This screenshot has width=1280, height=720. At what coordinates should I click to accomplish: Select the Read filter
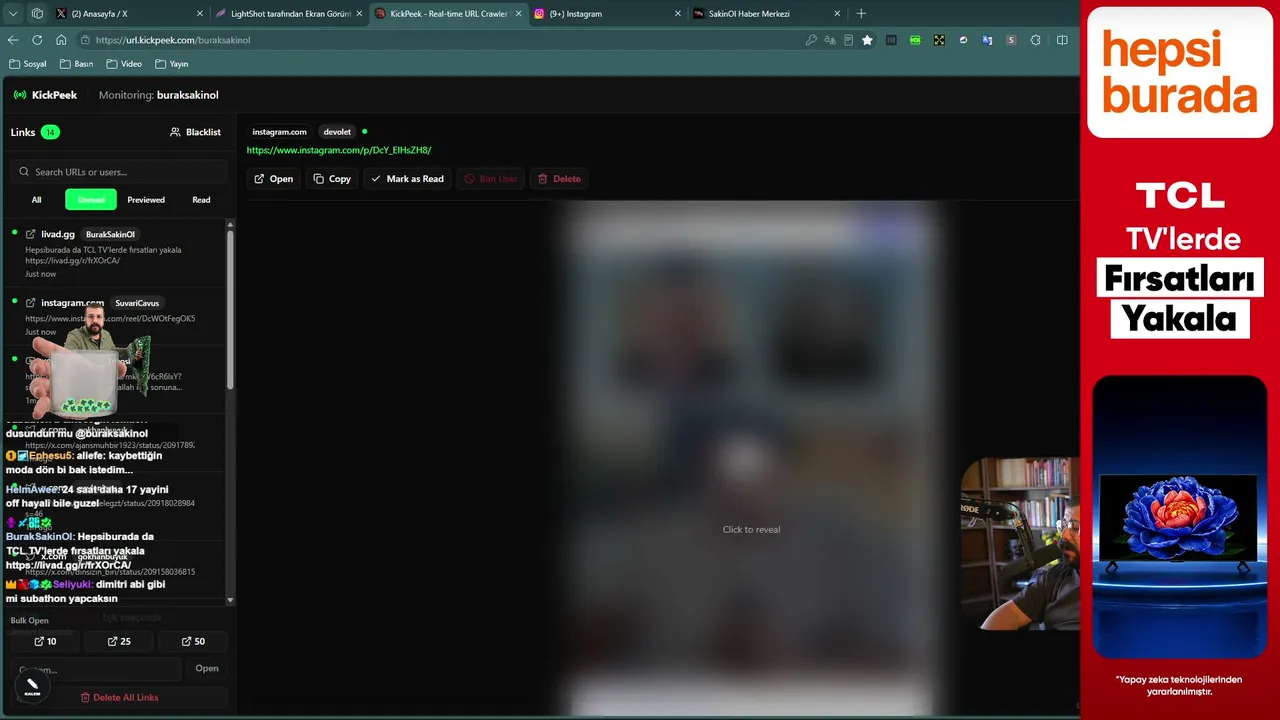[201, 200]
